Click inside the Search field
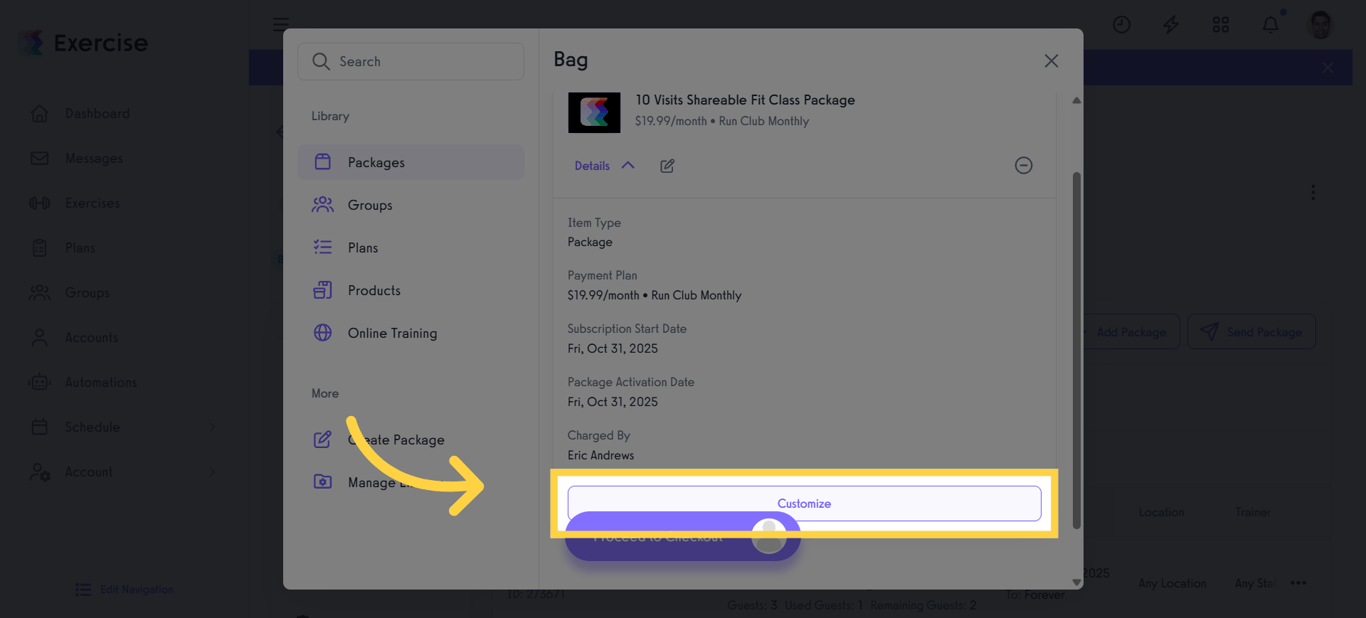Image resolution: width=1366 pixels, height=618 pixels. [411, 61]
